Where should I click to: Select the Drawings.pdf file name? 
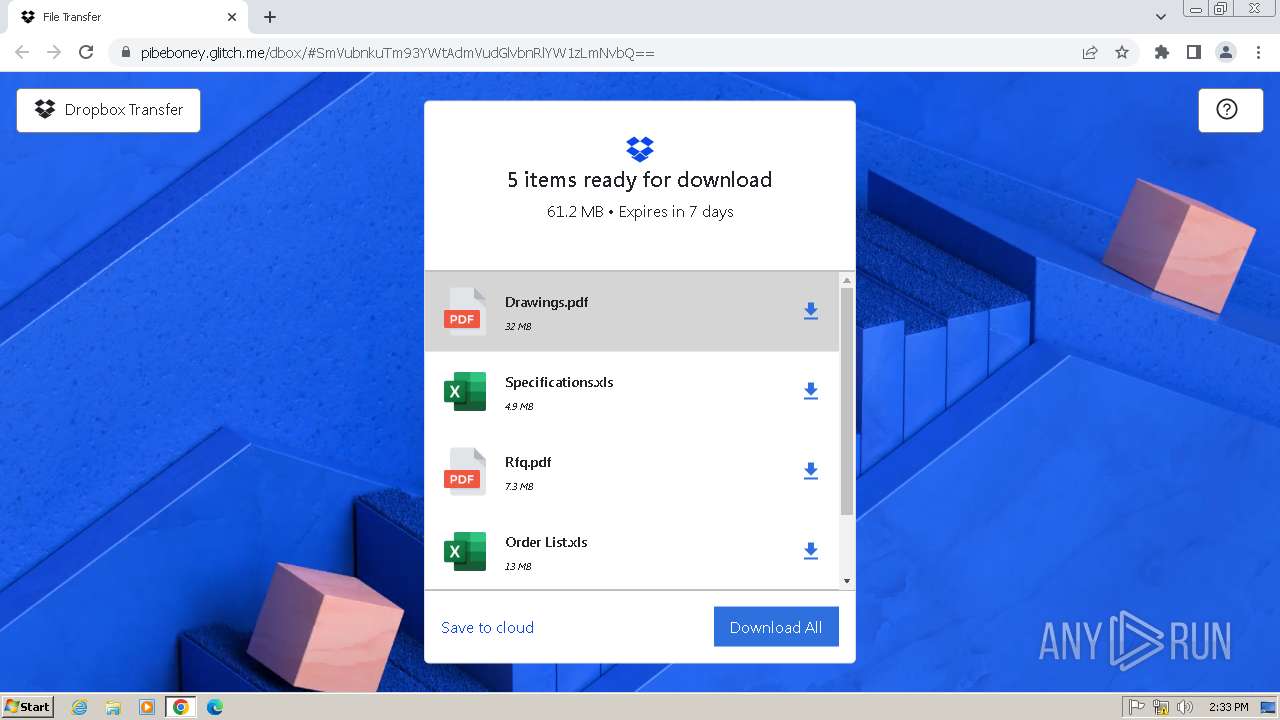click(x=546, y=302)
